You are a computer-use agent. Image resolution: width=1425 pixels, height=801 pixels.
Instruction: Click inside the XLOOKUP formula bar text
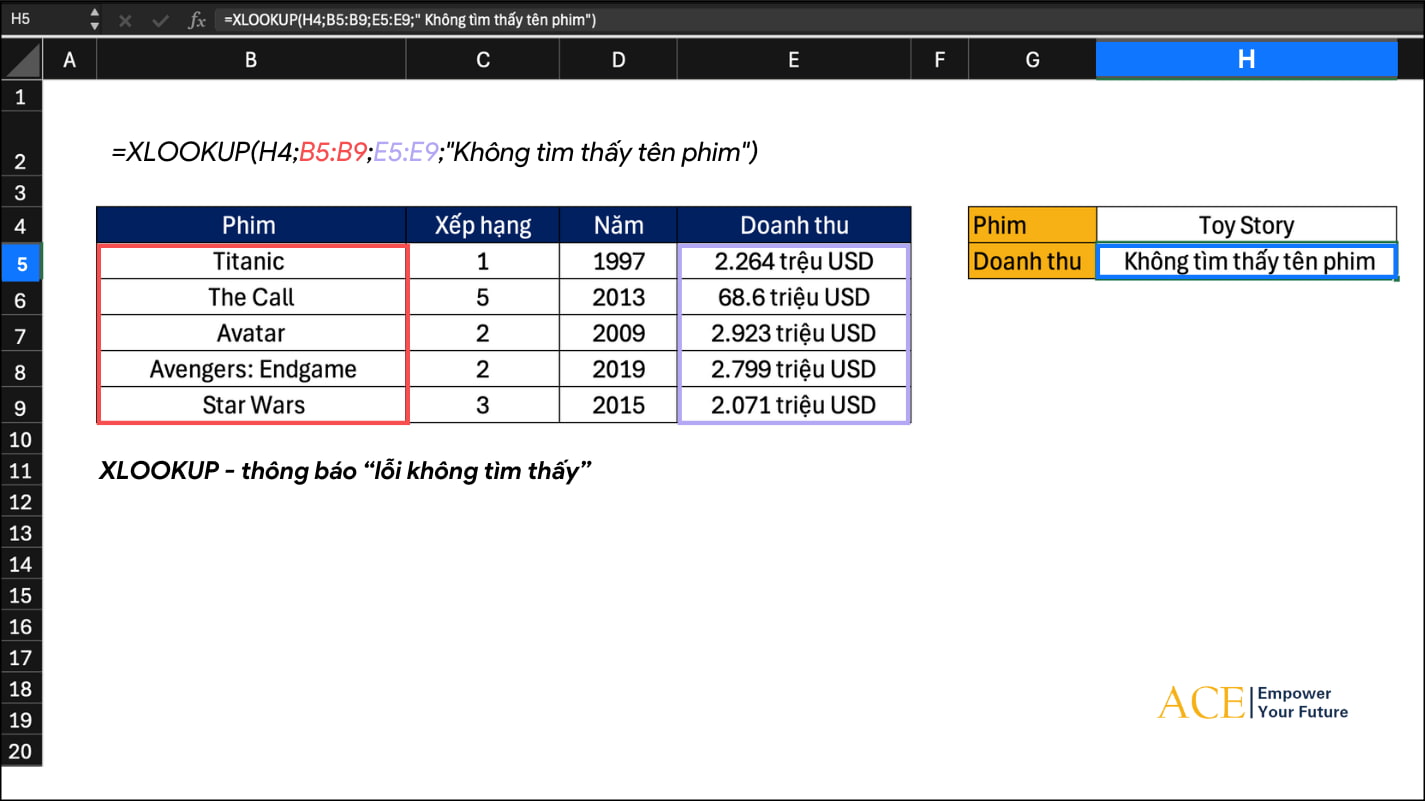tap(410, 20)
